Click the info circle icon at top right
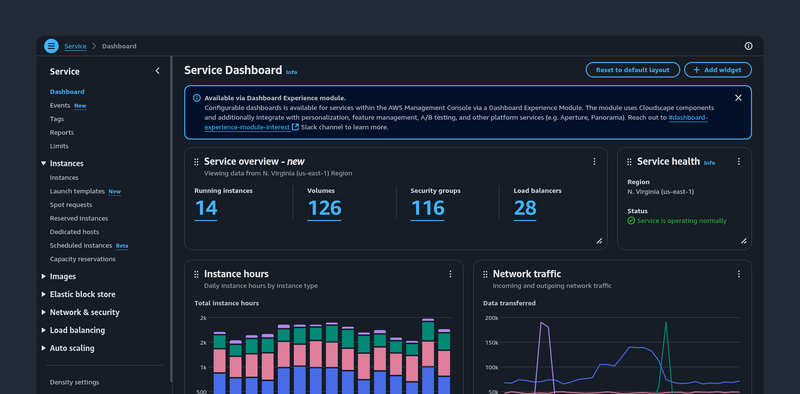The height and width of the screenshot is (394, 800). tap(748, 46)
